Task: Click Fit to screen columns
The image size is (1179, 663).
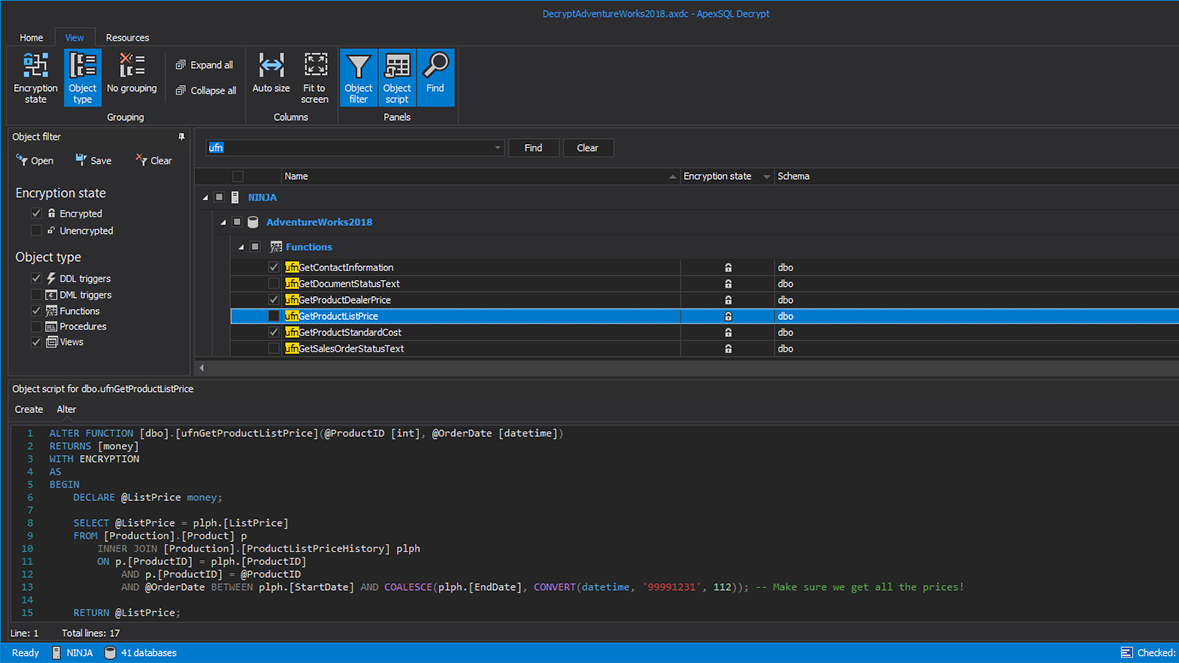Action: click(x=315, y=77)
